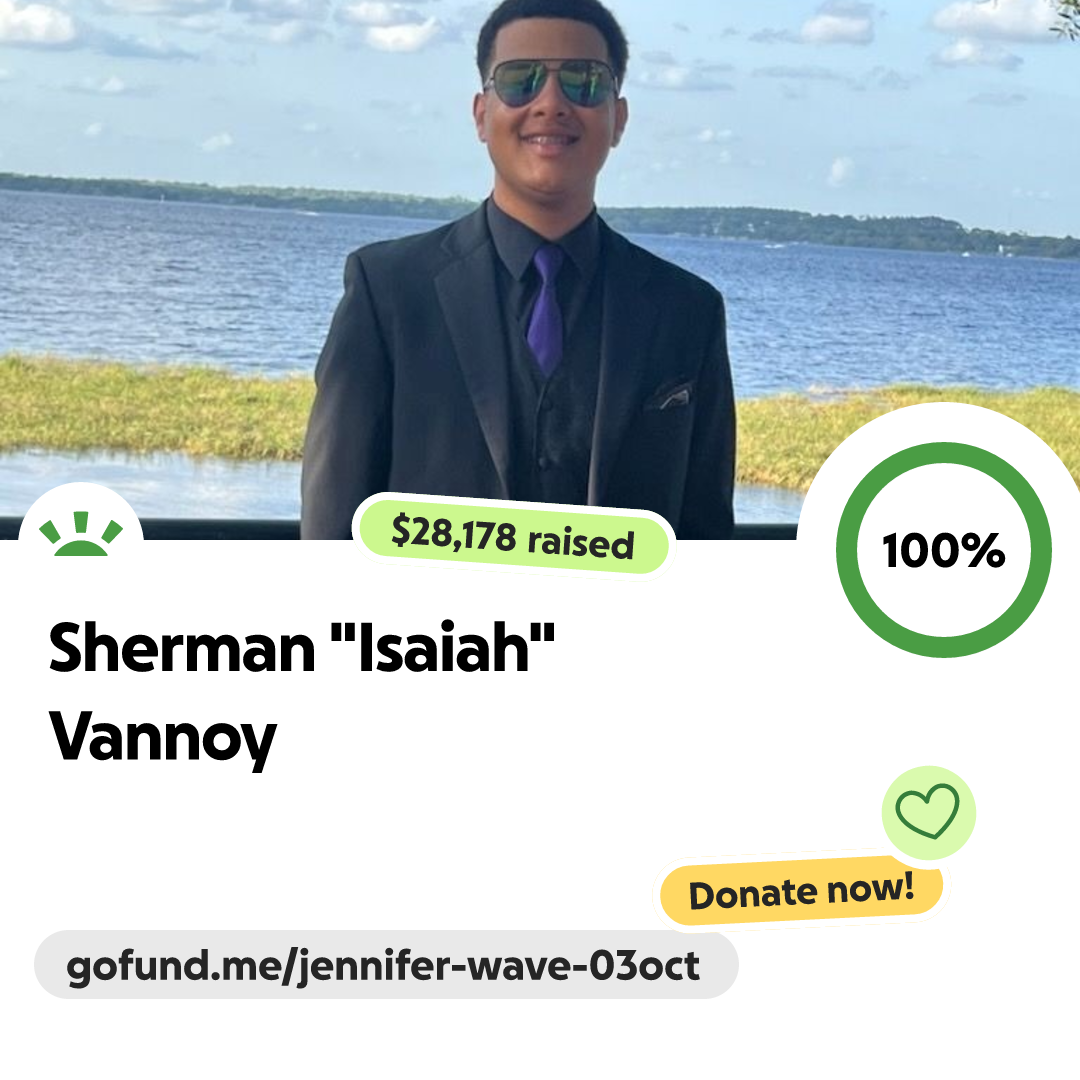Click the green heart icon
The height and width of the screenshot is (1080, 1080).
[927, 811]
